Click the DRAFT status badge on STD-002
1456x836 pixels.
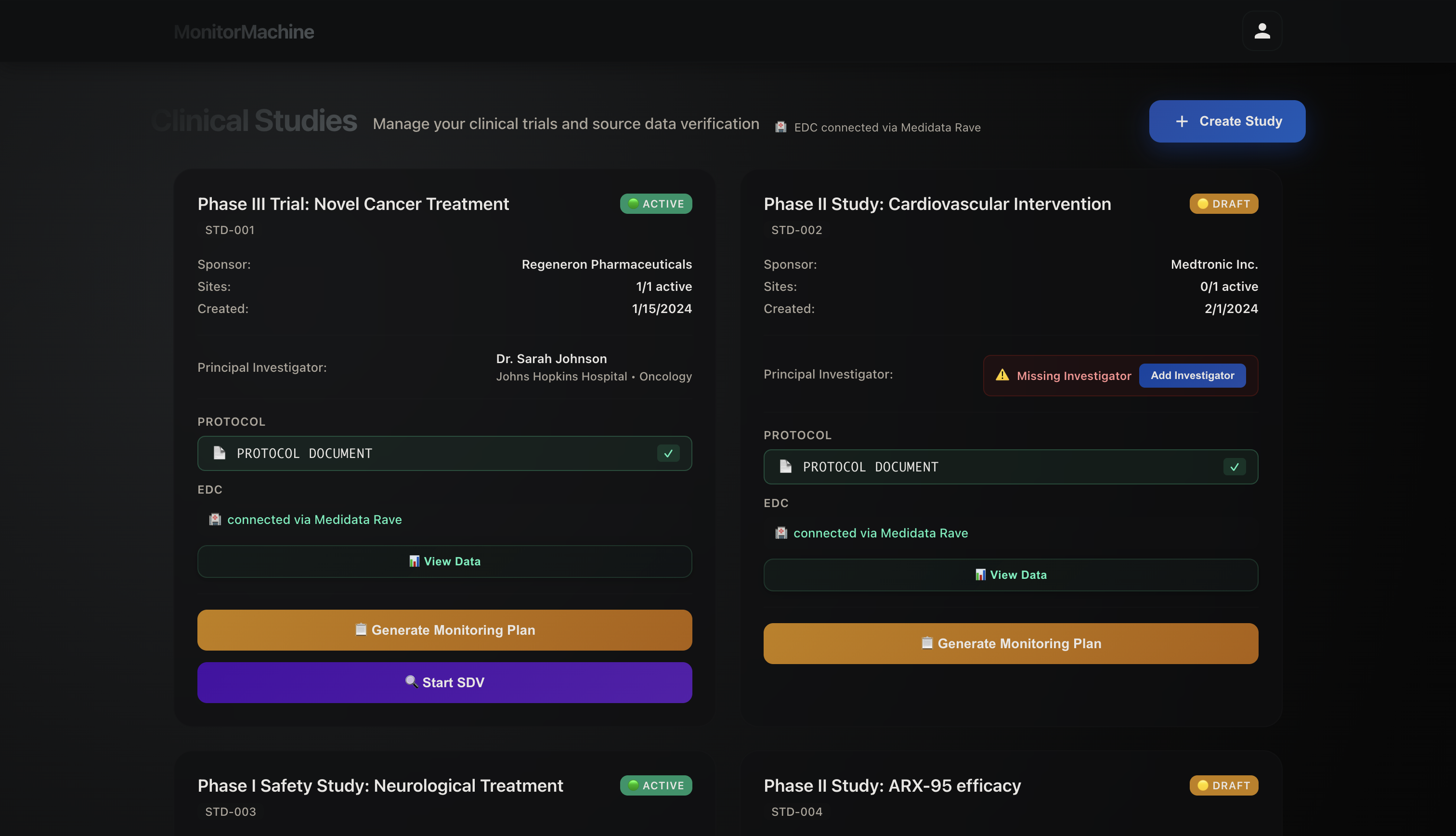[x=1223, y=204]
